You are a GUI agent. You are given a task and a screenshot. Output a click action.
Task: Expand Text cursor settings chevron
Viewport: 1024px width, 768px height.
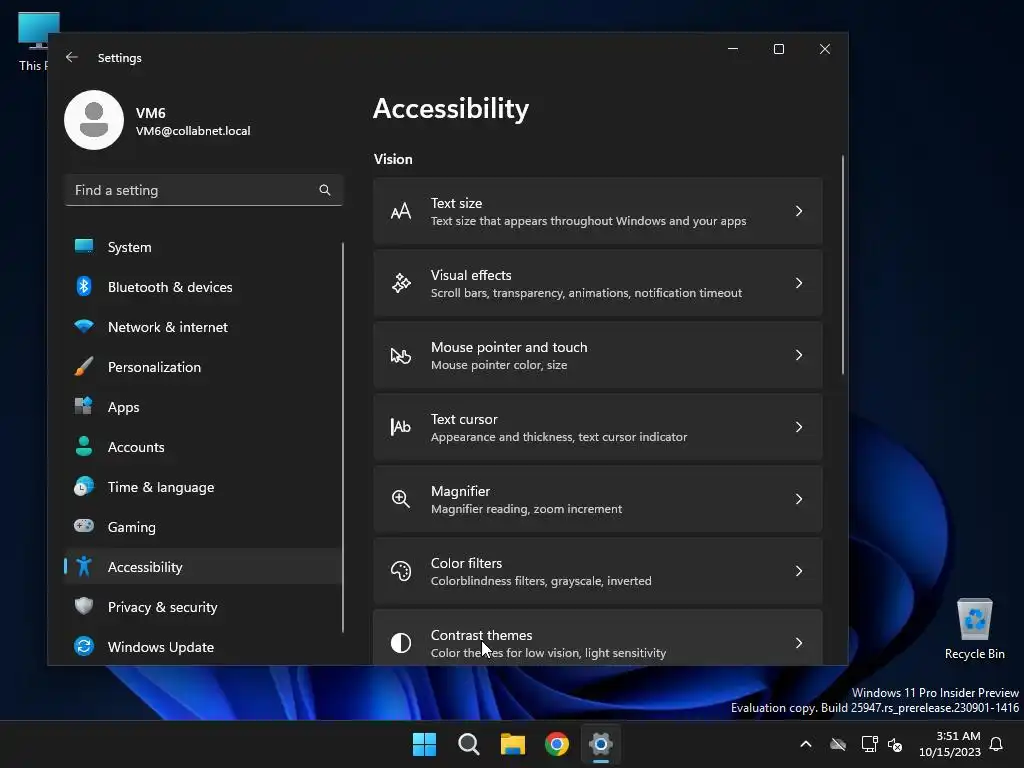799,427
